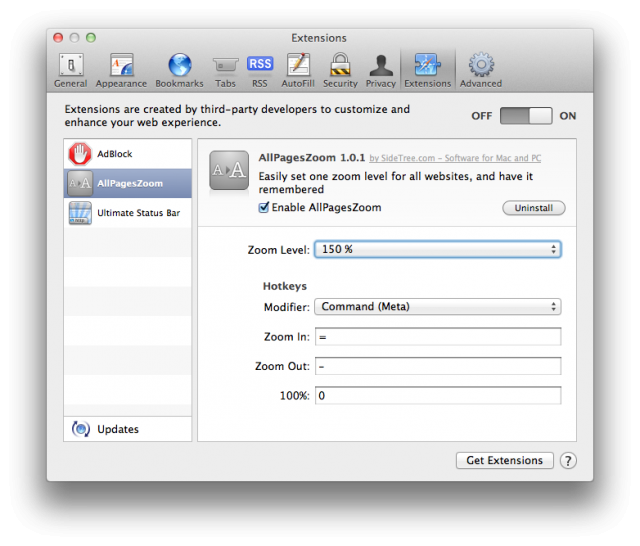Open the Privacy preferences pane
The image size is (640, 546).
click(381, 70)
